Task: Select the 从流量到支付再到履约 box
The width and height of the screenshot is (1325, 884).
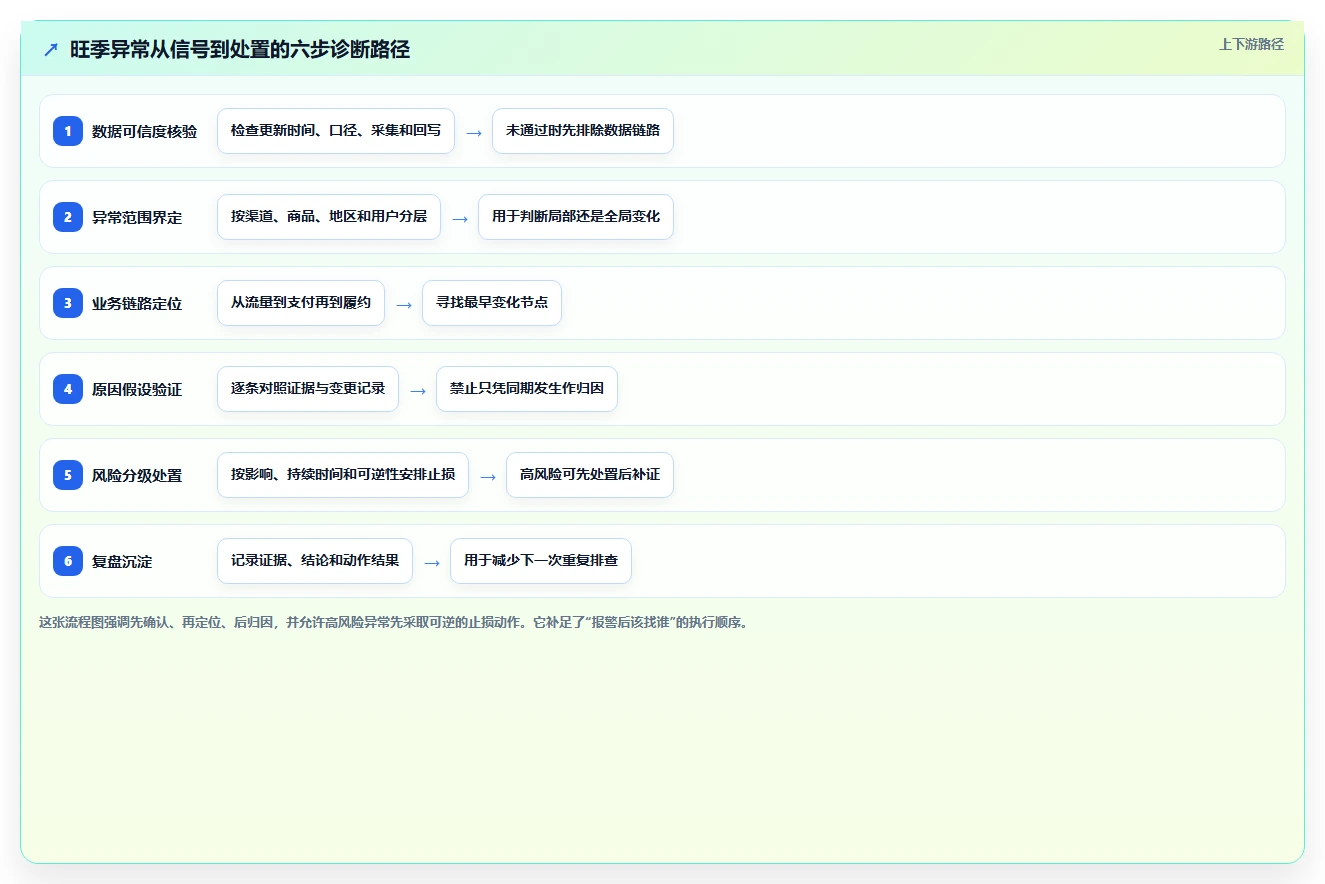Action: pos(301,302)
